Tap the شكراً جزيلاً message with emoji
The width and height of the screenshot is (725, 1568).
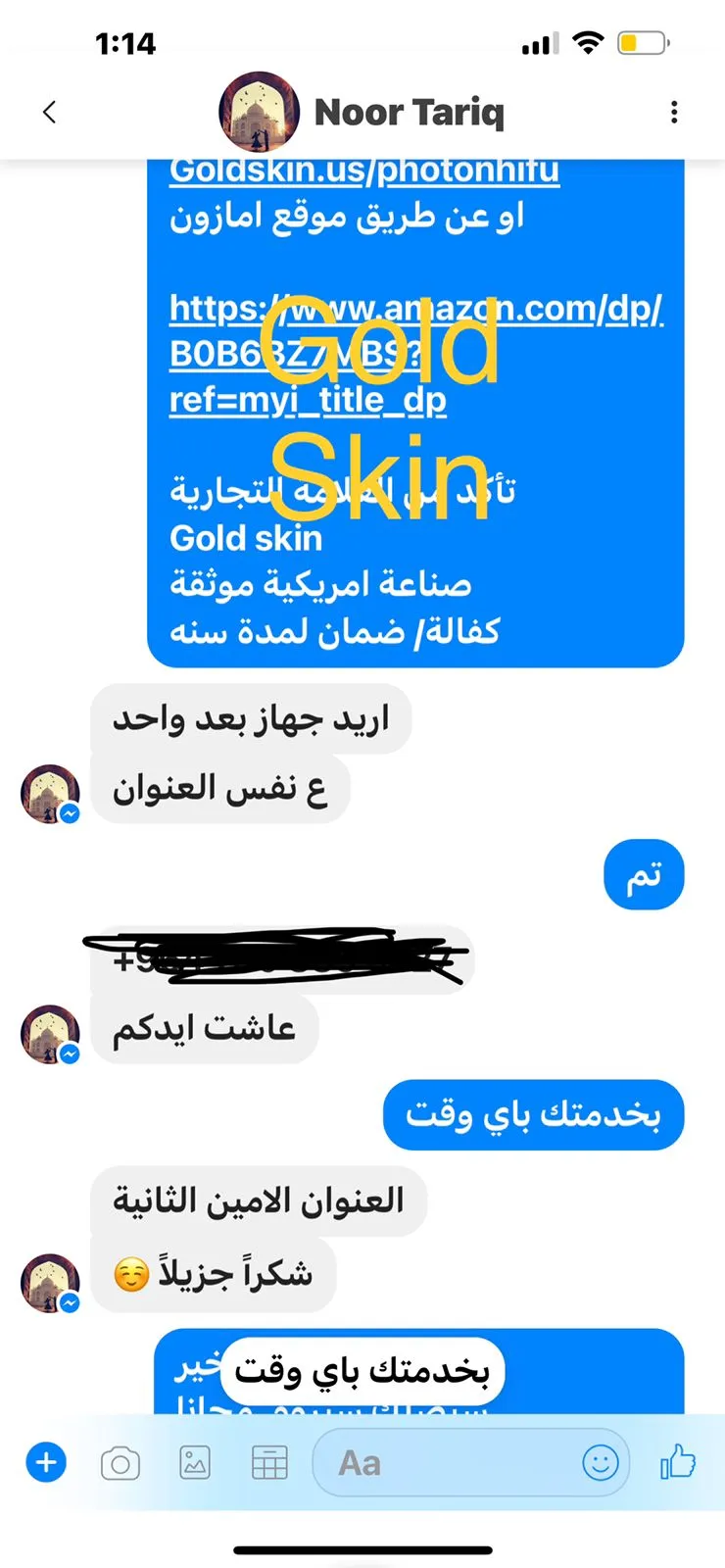point(214,1274)
